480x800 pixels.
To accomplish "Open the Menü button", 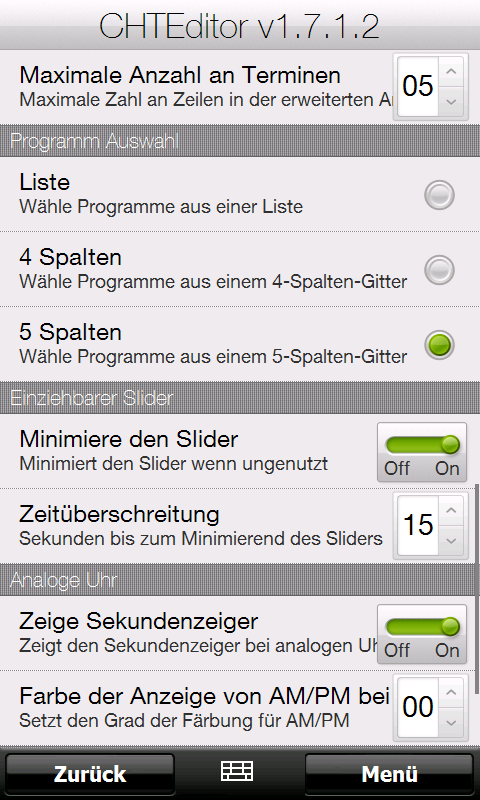I will [389, 774].
